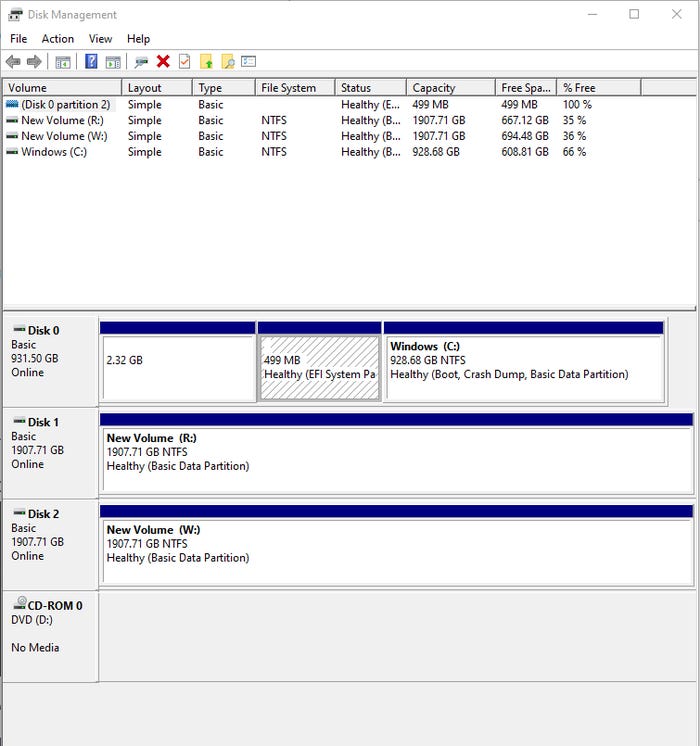700x746 pixels.
Task: Click the volume icon beside New Volume (R:) in the list
Action: [12, 120]
